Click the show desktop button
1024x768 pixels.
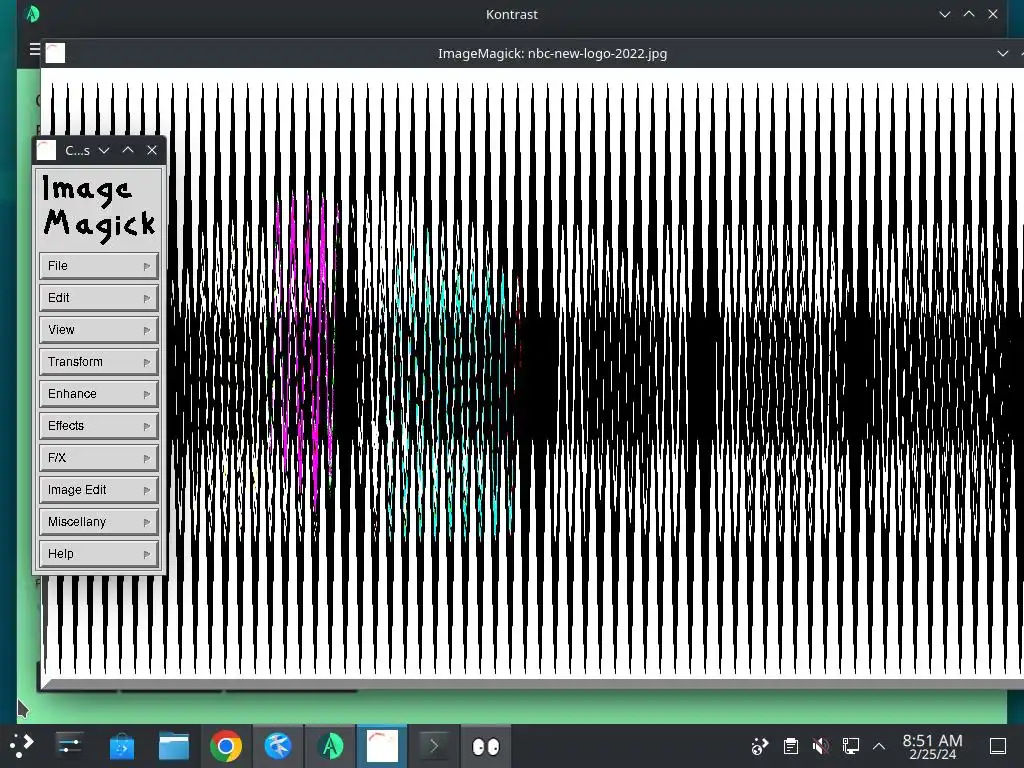pos(998,746)
